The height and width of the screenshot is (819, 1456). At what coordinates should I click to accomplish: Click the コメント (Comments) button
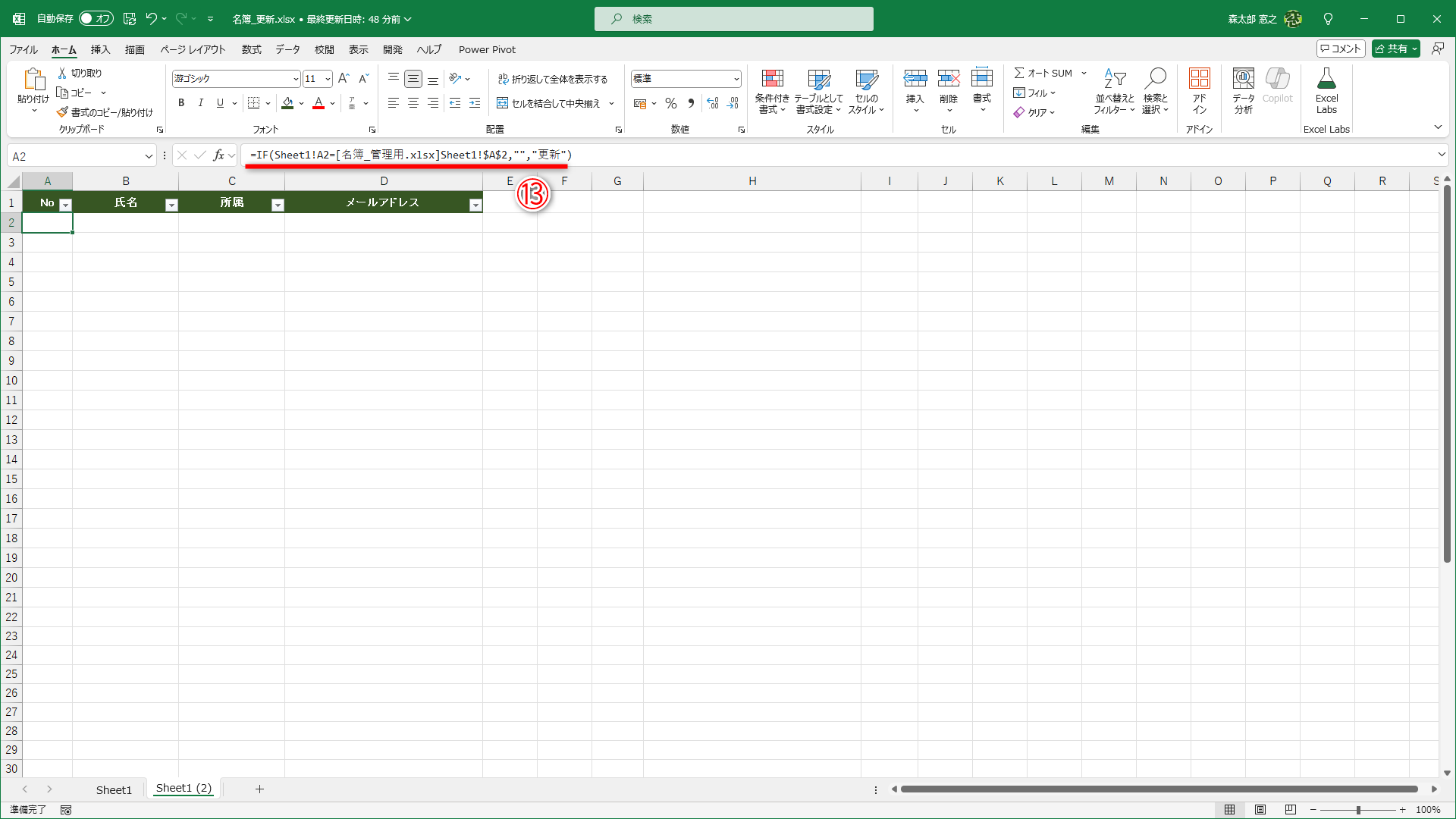coord(1340,48)
